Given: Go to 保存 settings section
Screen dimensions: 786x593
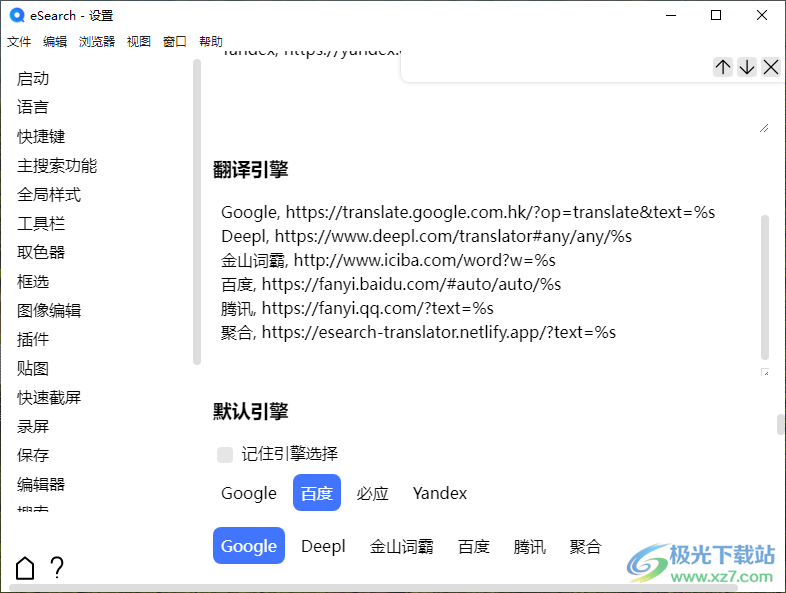Looking at the screenshot, I should tap(33, 455).
